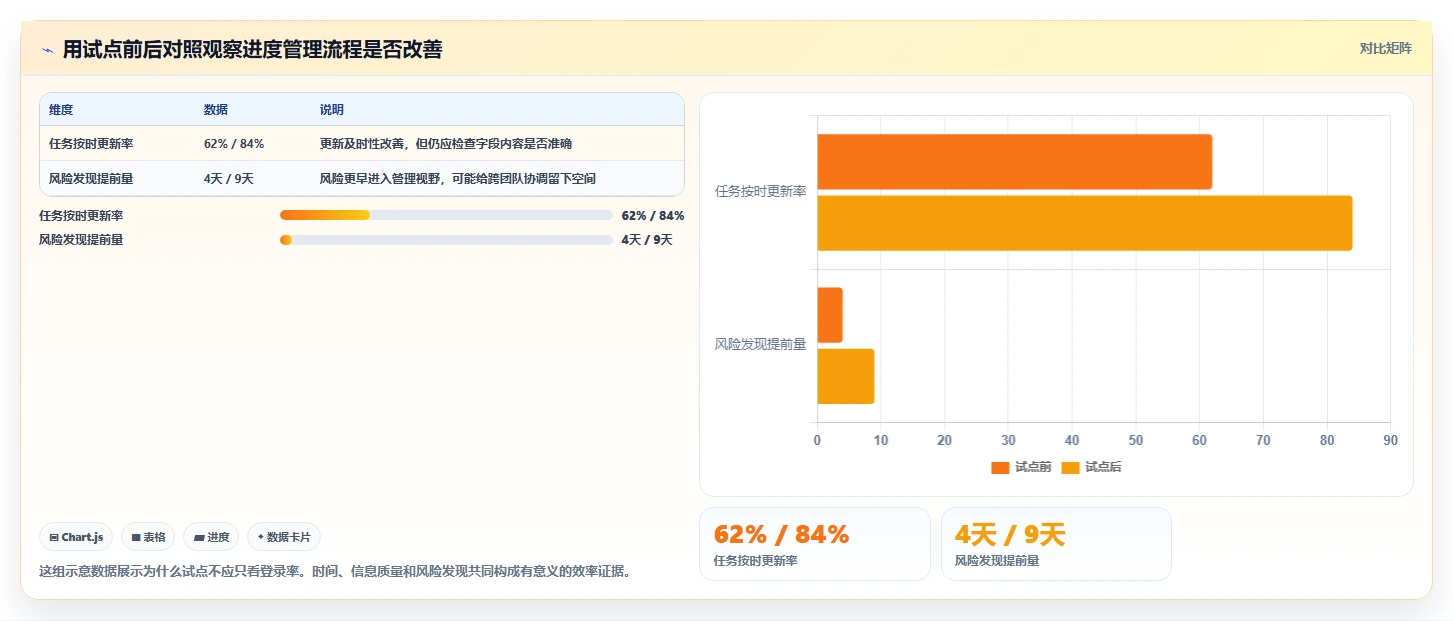Screen dimensions: 1453x621
Task: Select the 维度 column header
Action: pos(61,110)
